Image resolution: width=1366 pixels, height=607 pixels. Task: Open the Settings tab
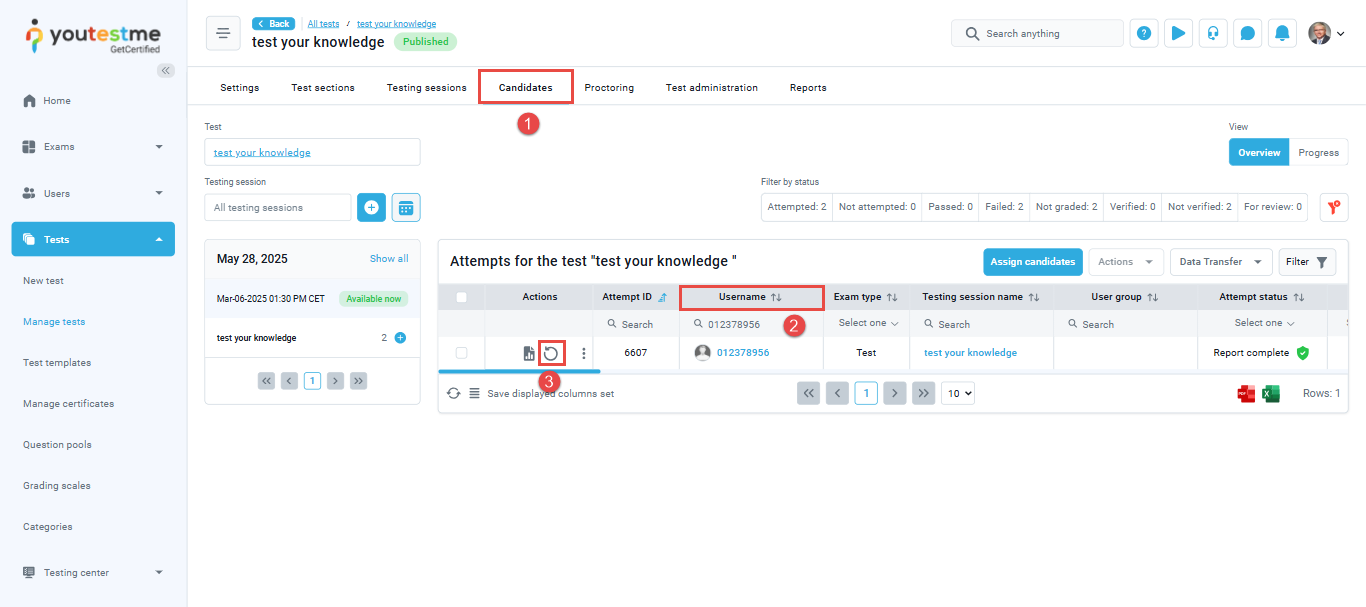(239, 87)
